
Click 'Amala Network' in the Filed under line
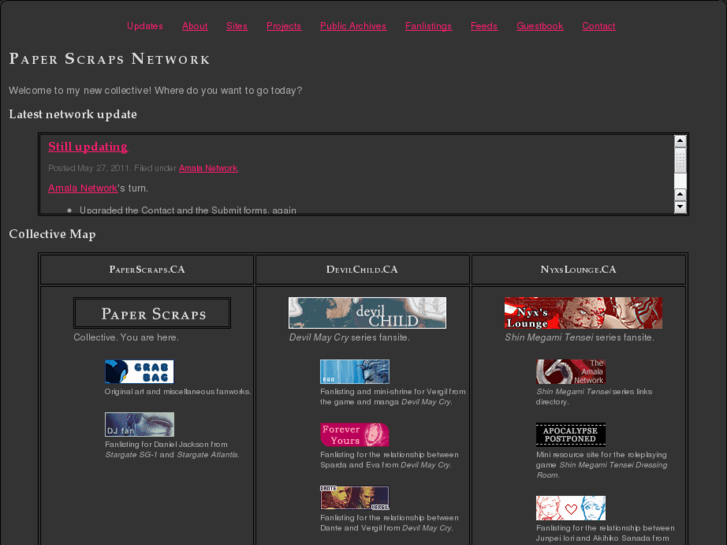[x=208, y=168]
